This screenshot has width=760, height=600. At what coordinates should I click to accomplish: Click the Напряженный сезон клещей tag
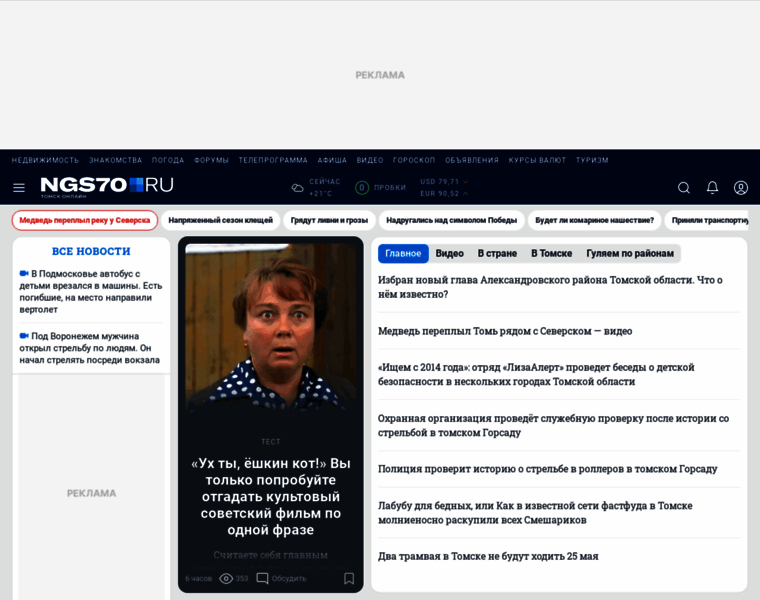[x=221, y=221]
